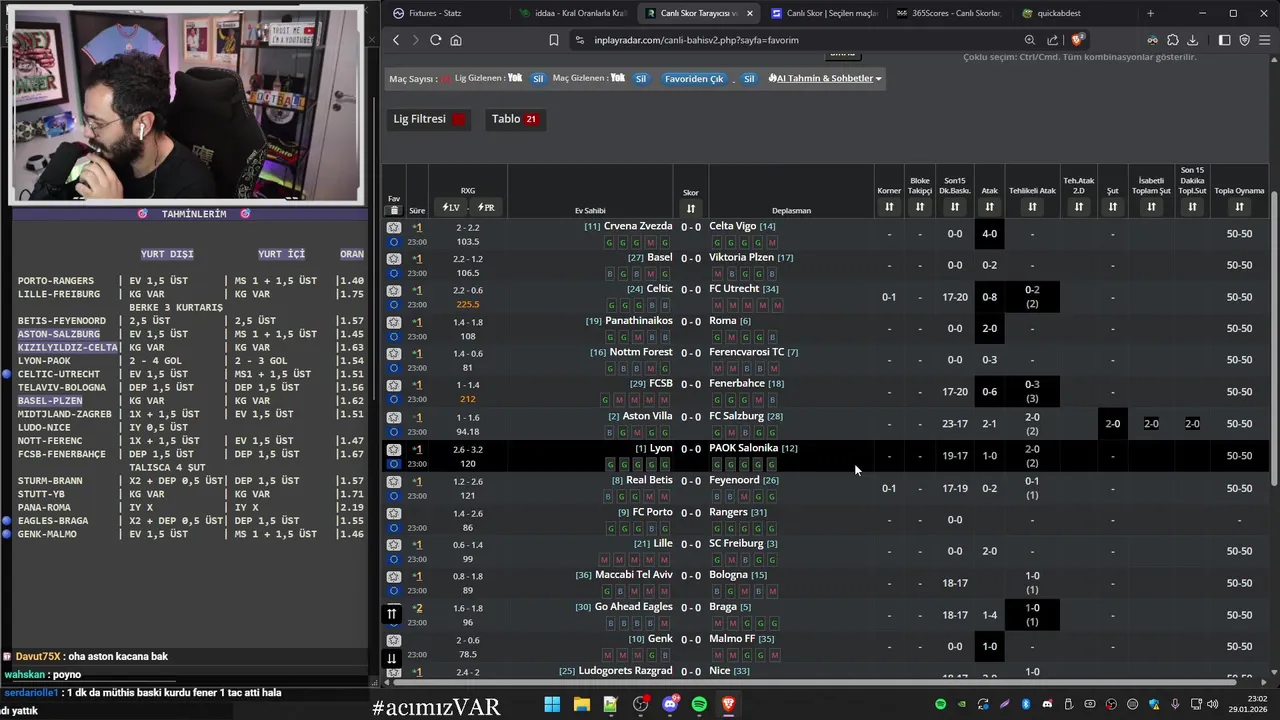Toggle browser sidebar panel icon
The height and width of the screenshot is (720, 1280).
pos(1224,40)
